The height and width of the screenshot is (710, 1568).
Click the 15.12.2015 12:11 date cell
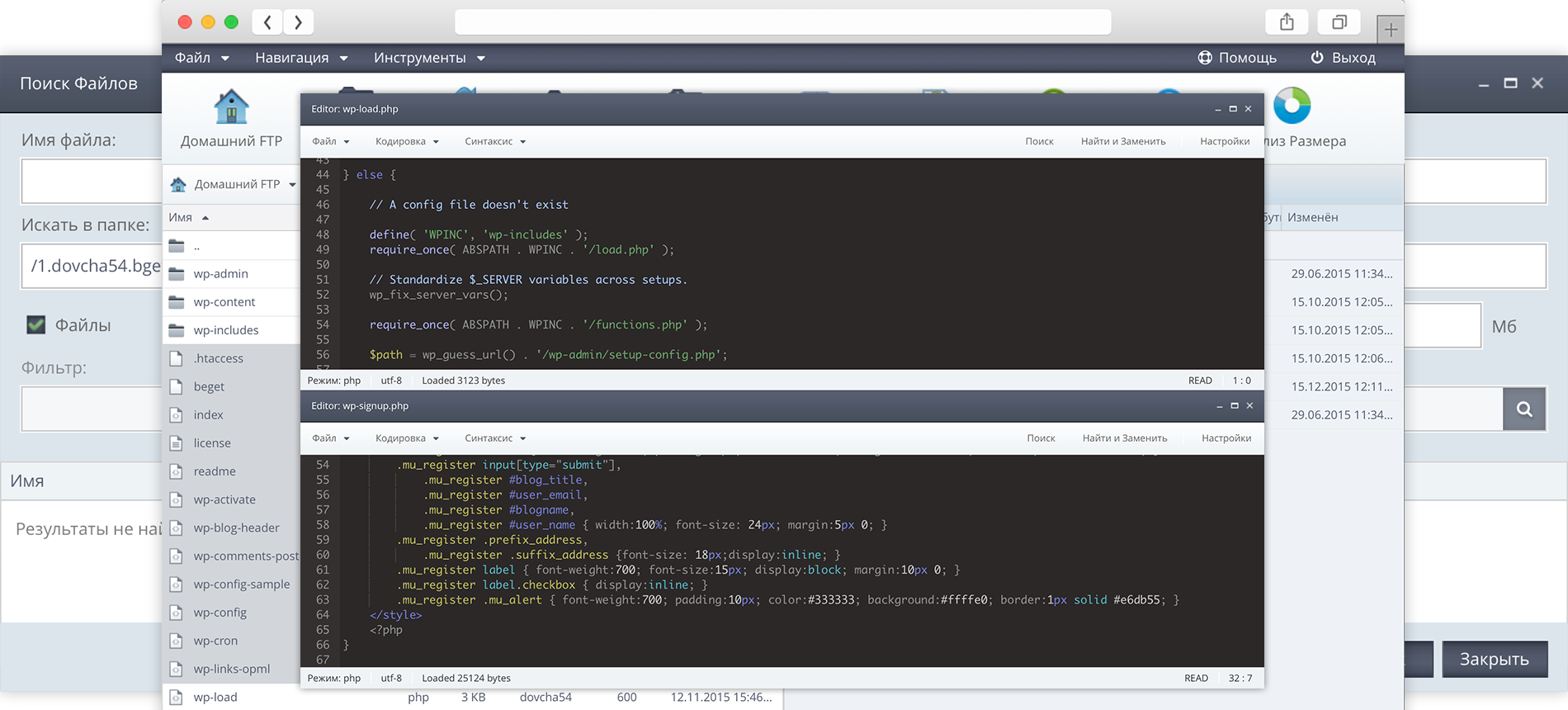[1342, 386]
